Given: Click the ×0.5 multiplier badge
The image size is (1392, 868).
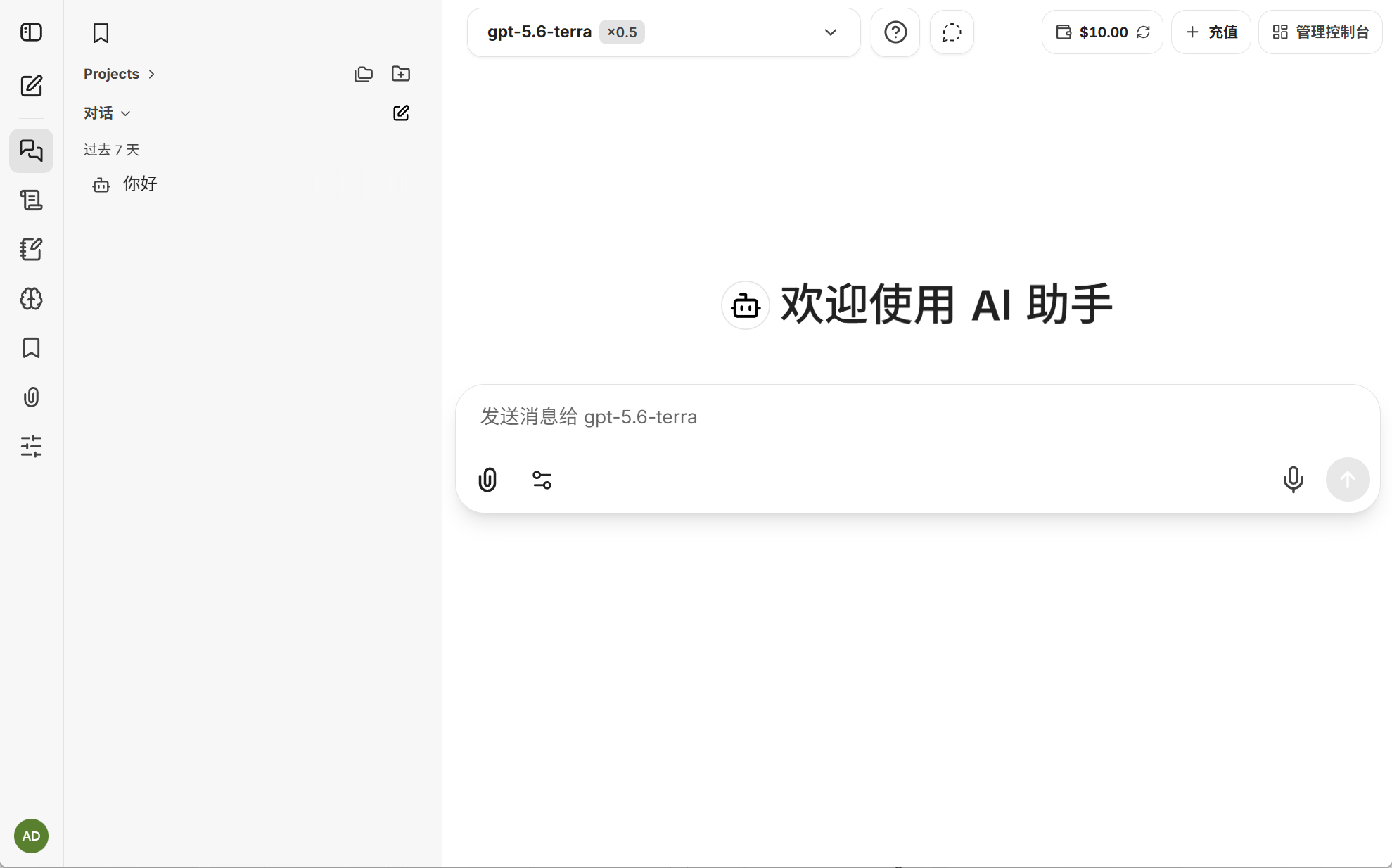Looking at the screenshot, I should coord(622,32).
